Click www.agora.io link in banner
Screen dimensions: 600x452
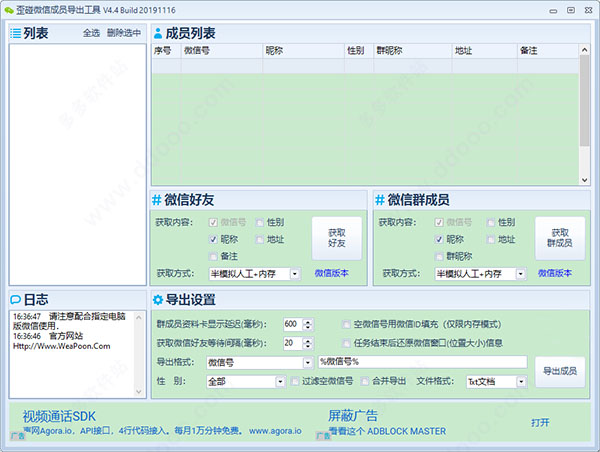[x=275, y=431]
